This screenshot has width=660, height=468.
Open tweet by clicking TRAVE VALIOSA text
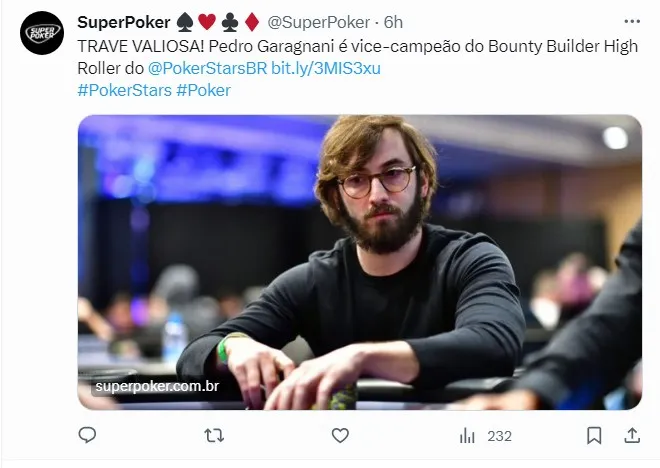pyautogui.click(x=141, y=46)
